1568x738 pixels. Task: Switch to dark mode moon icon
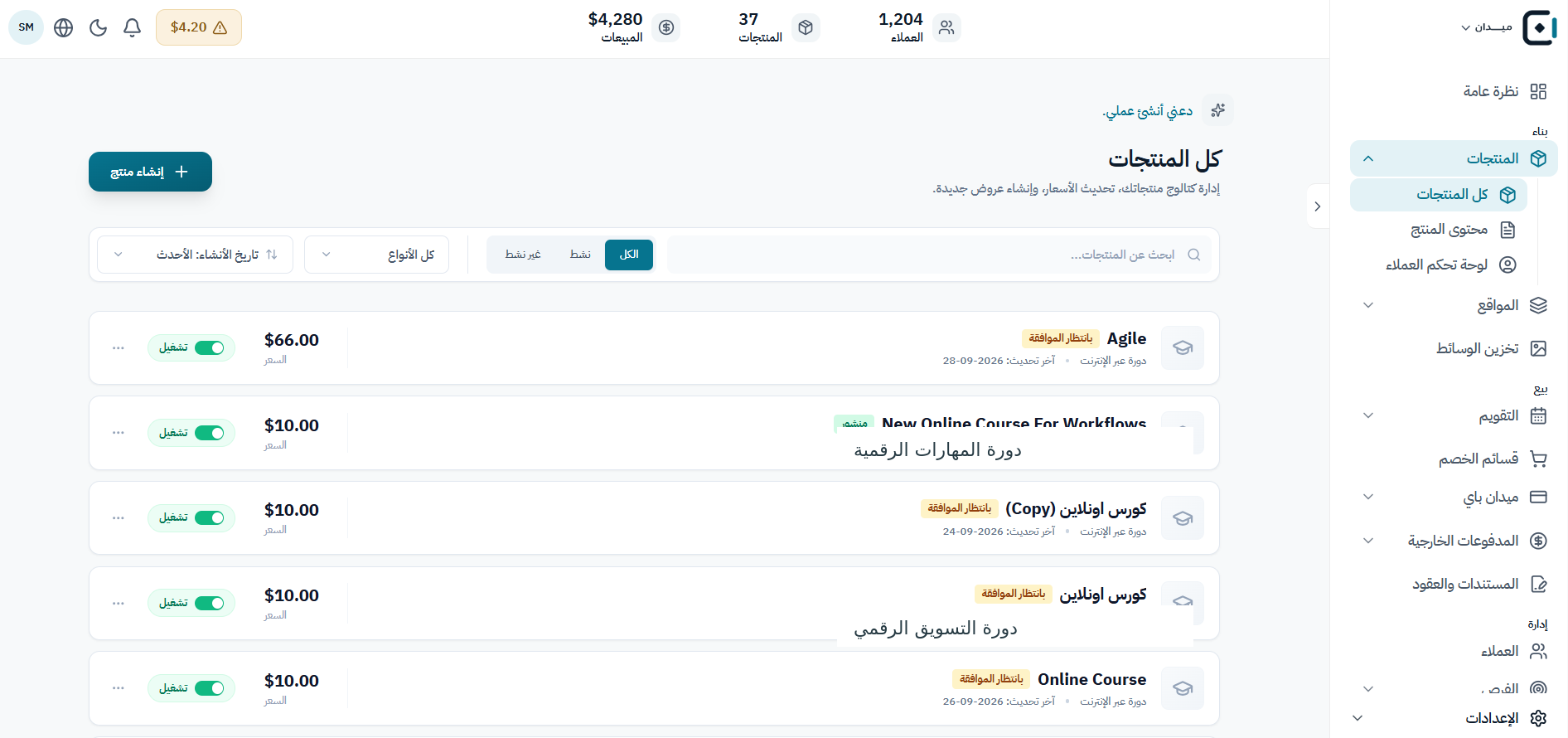[98, 27]
